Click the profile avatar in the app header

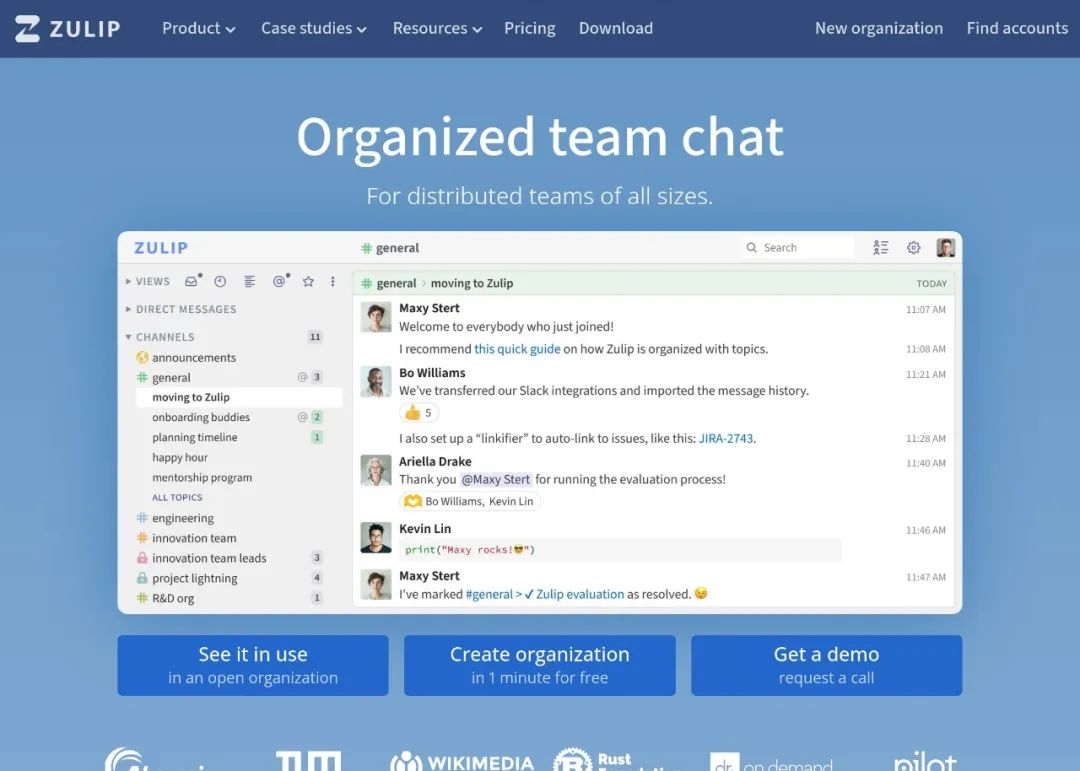tap(946, 247)
